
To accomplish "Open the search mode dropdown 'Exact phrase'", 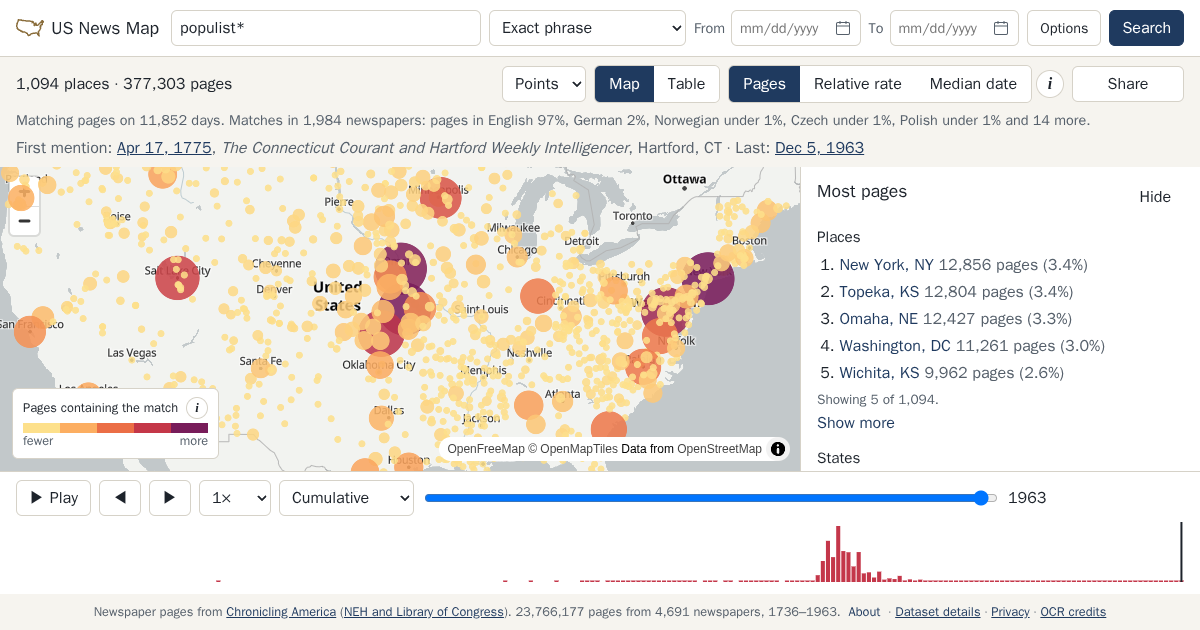I will [x=587, y=28].
